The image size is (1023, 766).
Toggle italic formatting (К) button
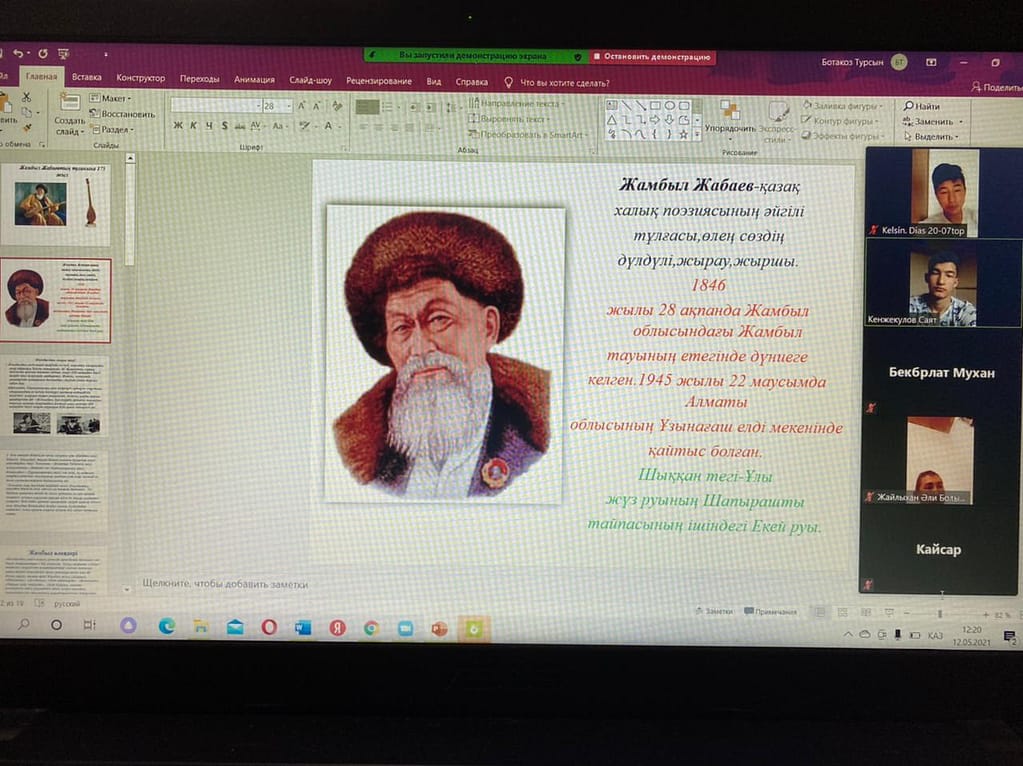(193, 126)
